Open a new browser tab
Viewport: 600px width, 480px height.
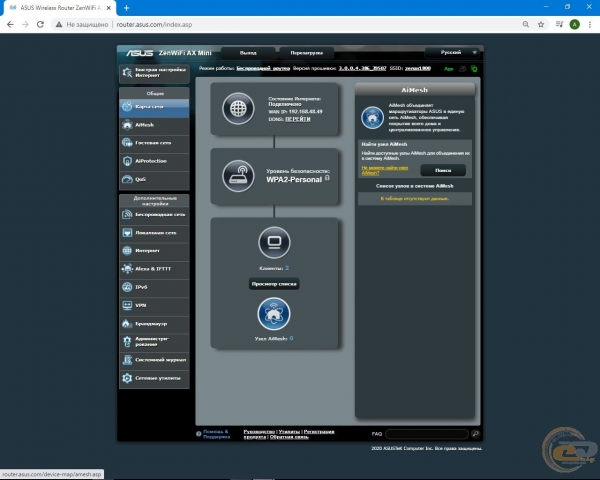(126, 8)
